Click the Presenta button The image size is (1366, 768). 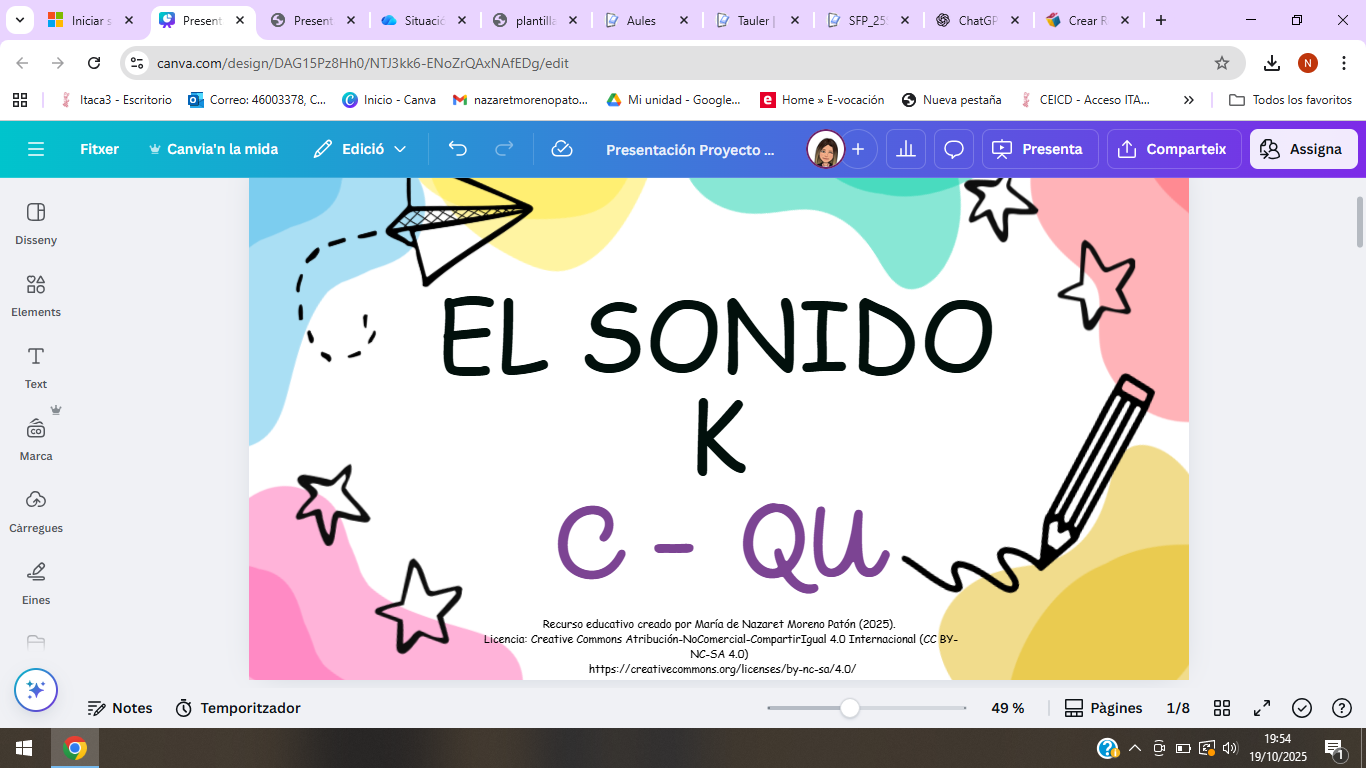coord(1040,149)
